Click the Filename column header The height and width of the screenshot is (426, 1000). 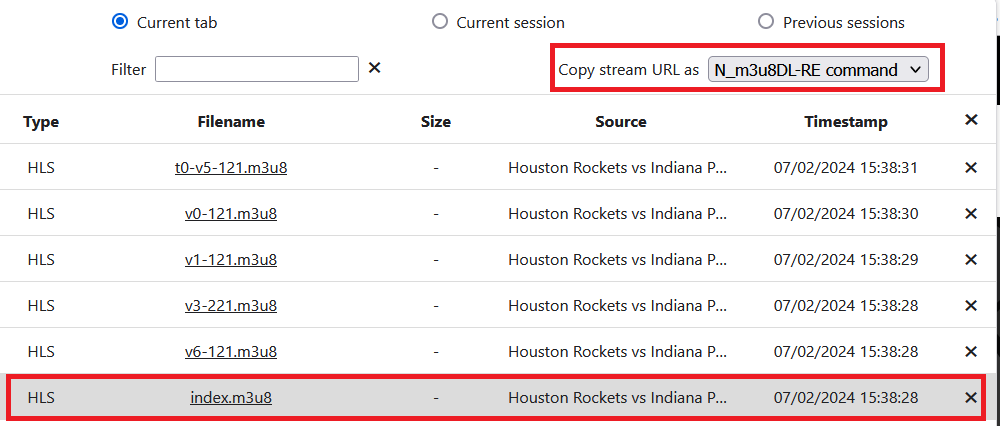coord(231,122)
